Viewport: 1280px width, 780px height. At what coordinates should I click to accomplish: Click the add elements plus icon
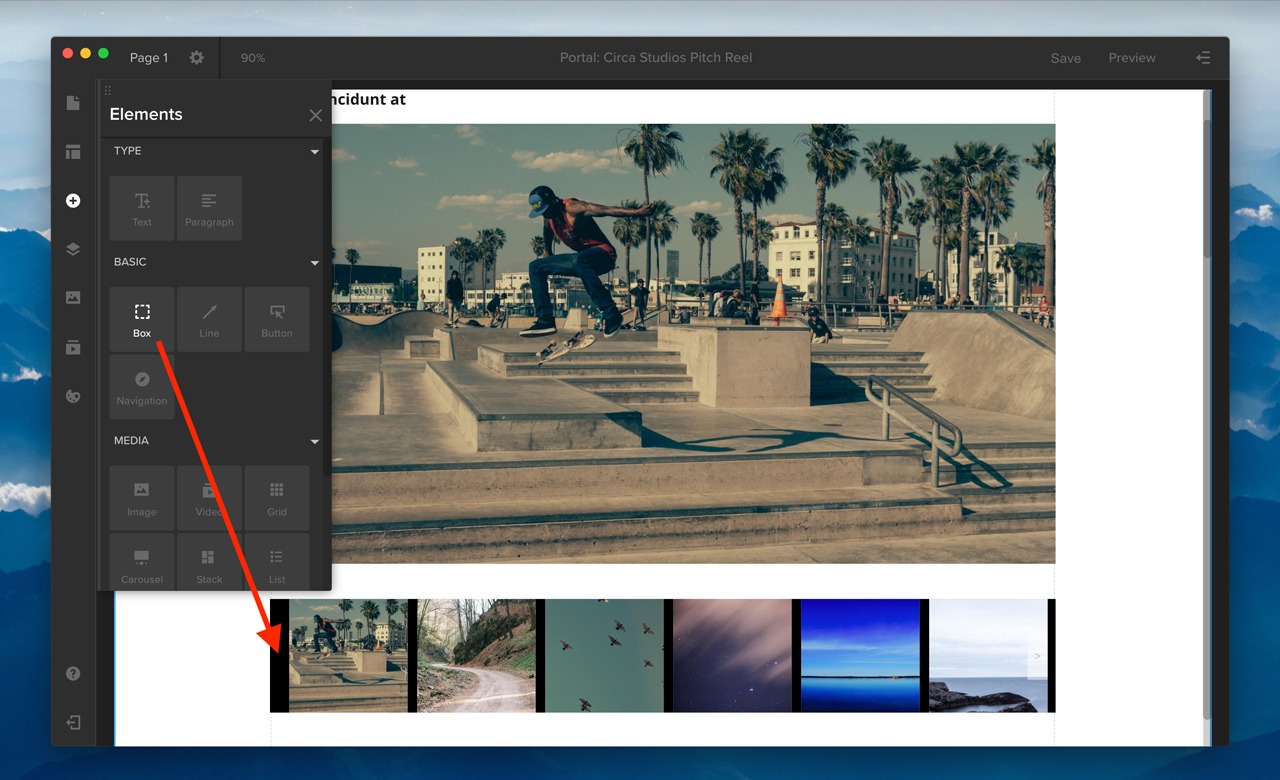coord(73,201)
